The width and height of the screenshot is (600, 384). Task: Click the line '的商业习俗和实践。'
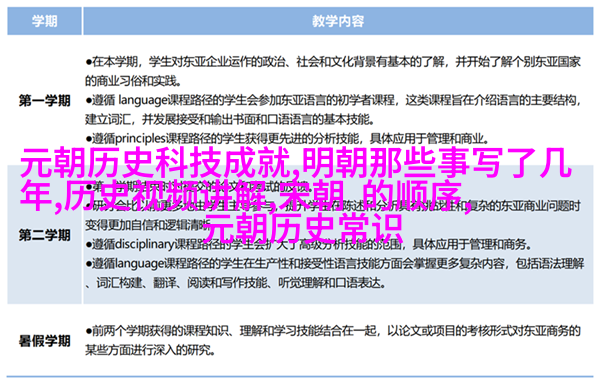133,81
